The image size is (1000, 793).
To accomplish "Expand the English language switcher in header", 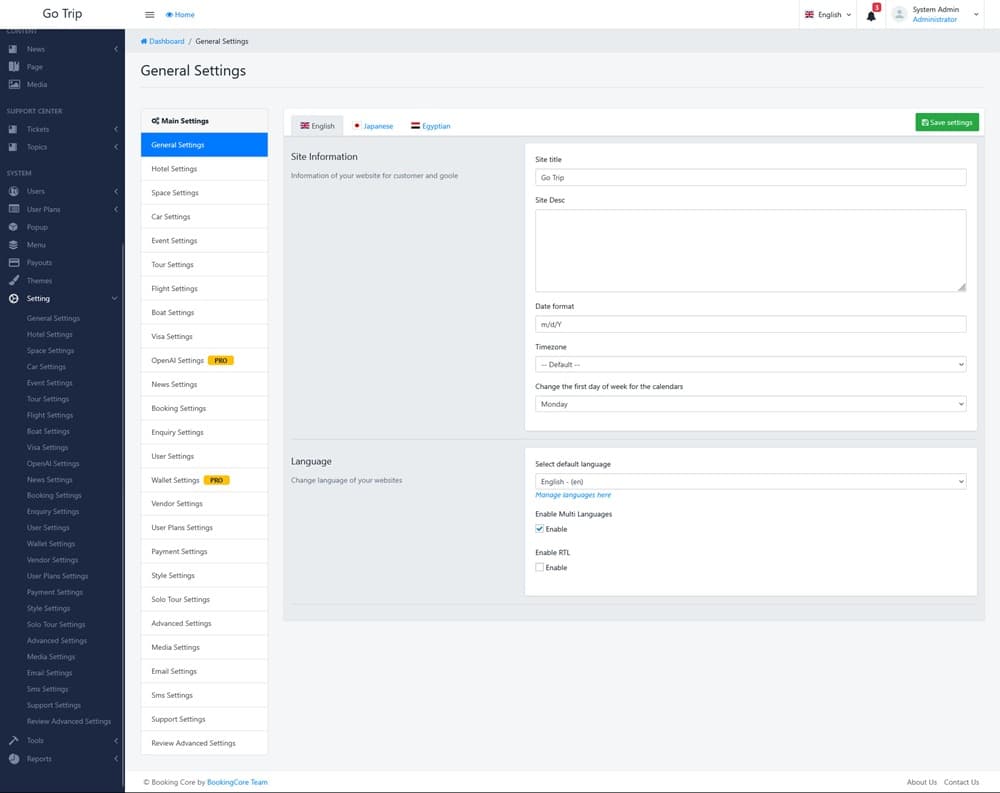I will click(828, 15).
